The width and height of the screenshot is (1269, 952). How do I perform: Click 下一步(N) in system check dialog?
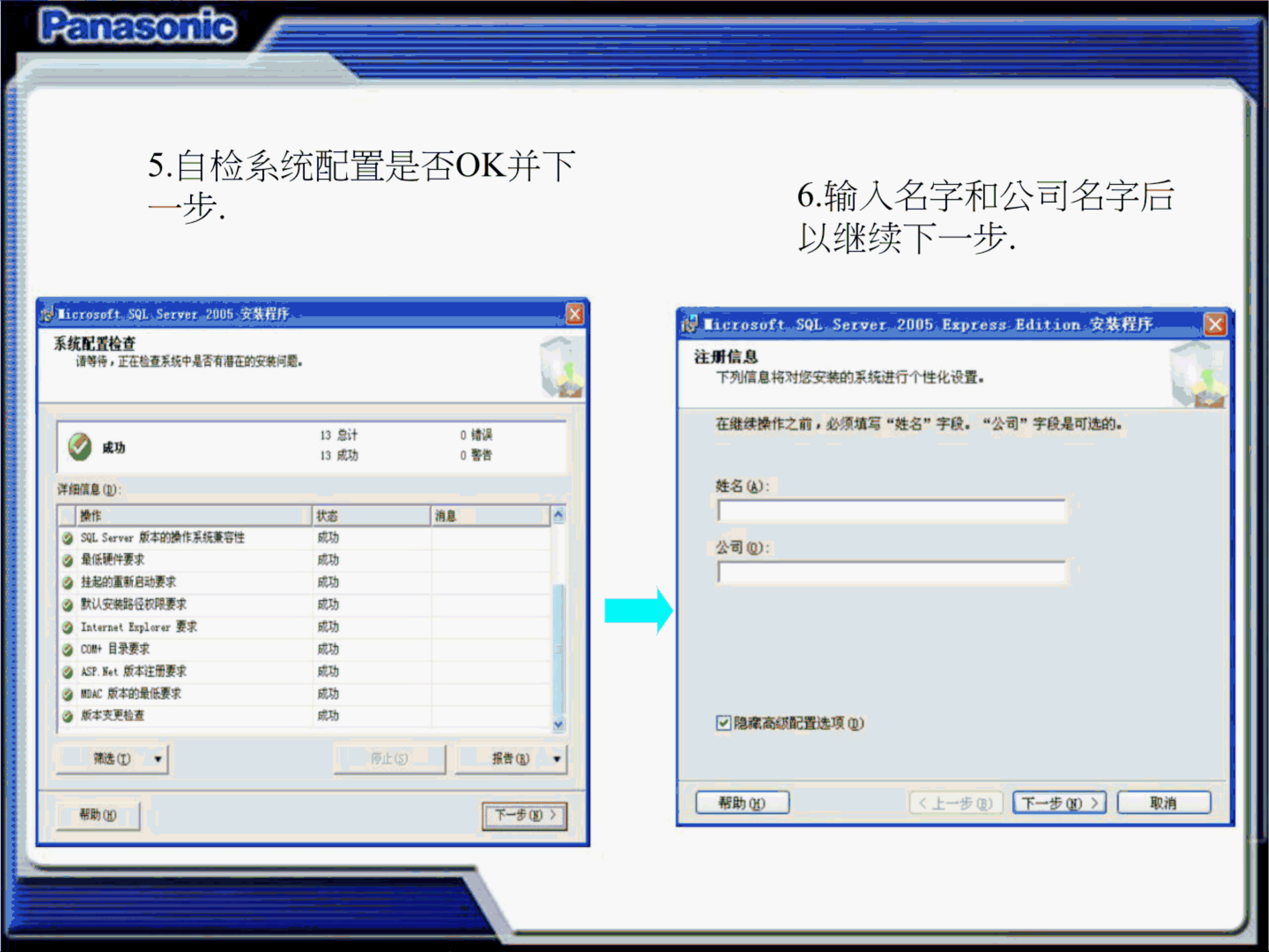[524, 815]
